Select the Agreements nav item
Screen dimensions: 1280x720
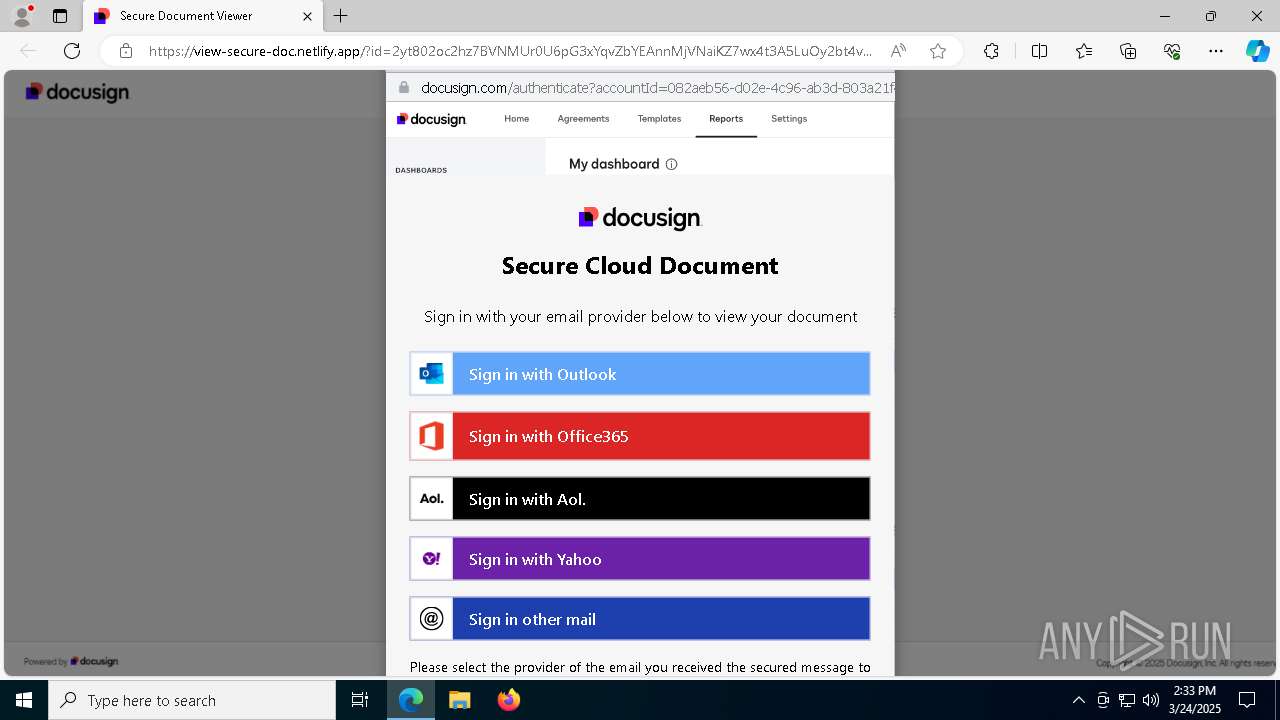[x=583, y=118]
